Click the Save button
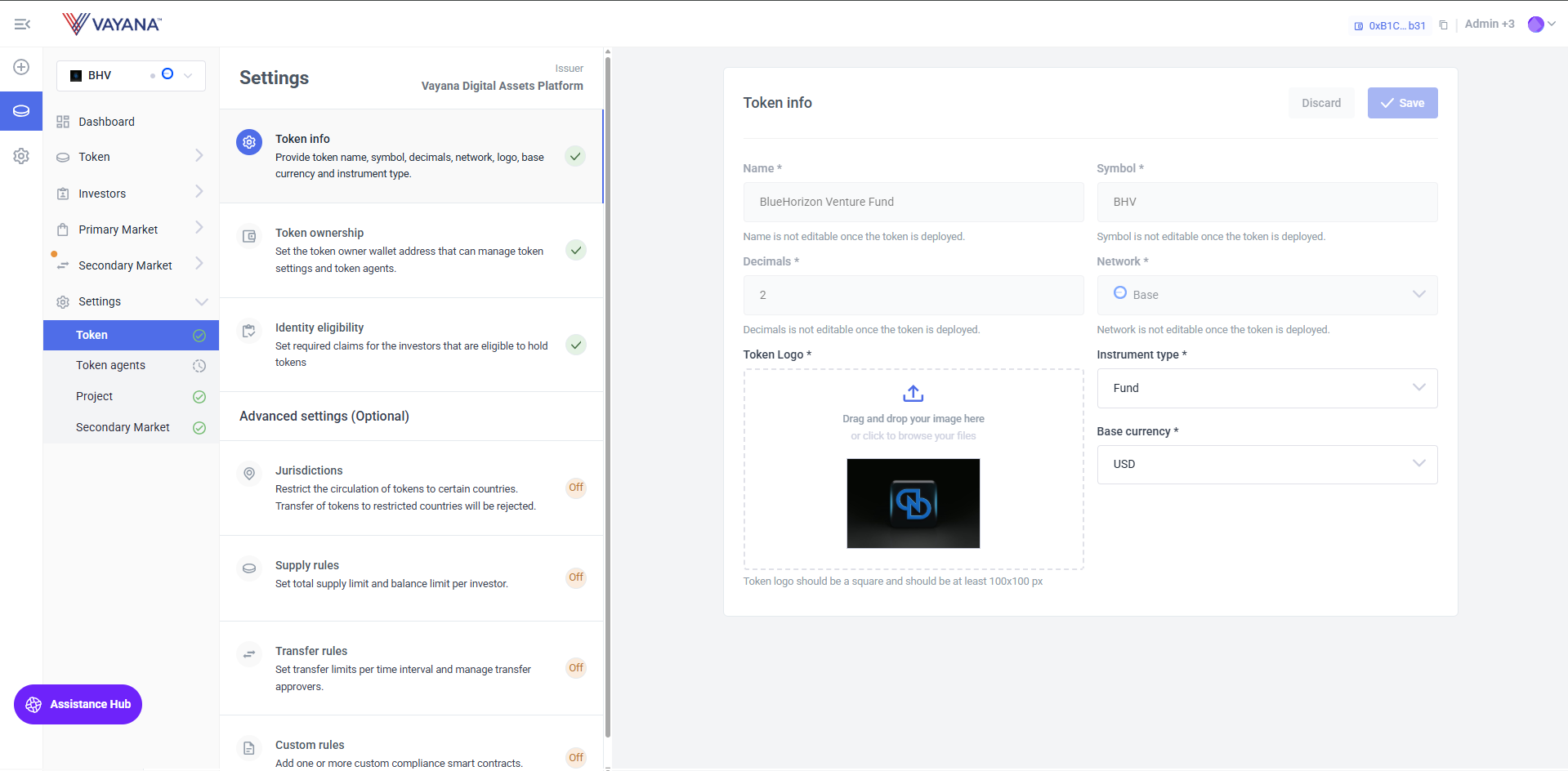1568x771 pixels. pyautogui.click(x=1402, y=103)
